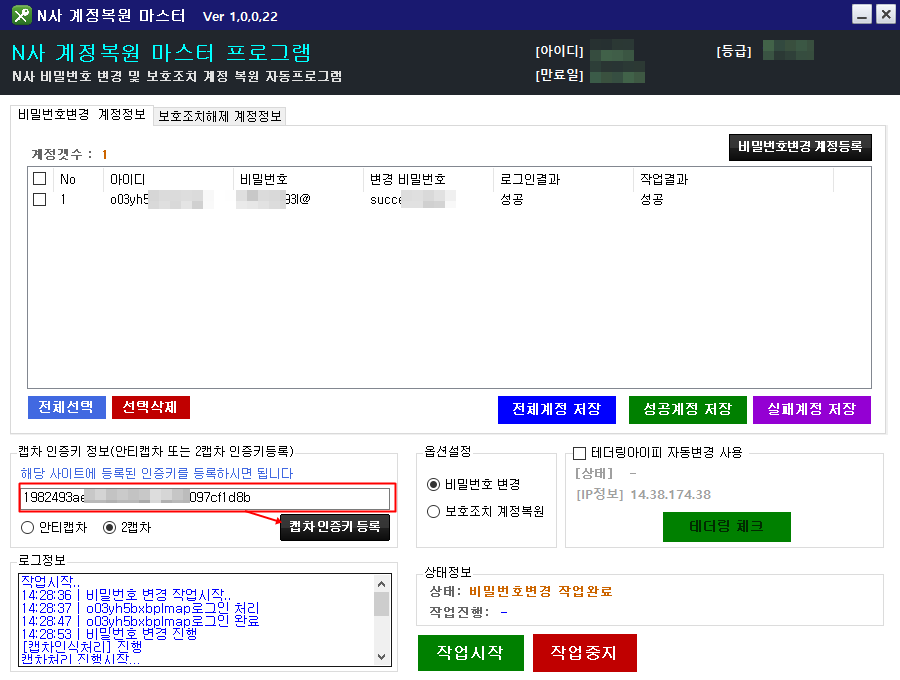Click log line 14:28:47 로그인 완료

click(141, 621)
